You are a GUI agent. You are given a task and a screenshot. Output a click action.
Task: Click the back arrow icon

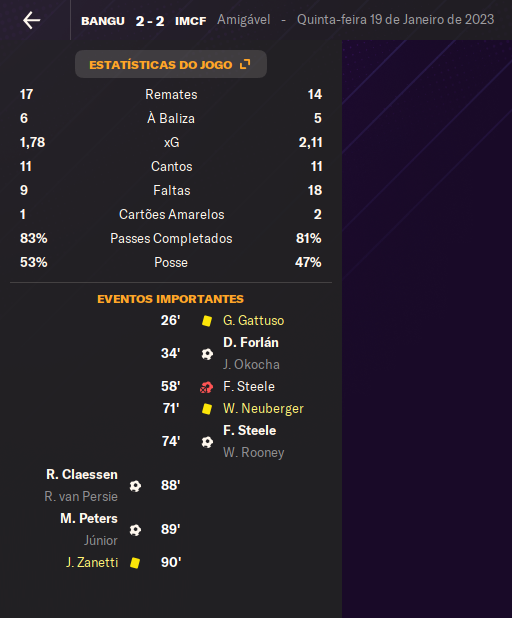pyautogui.click(x=32, y=20)
